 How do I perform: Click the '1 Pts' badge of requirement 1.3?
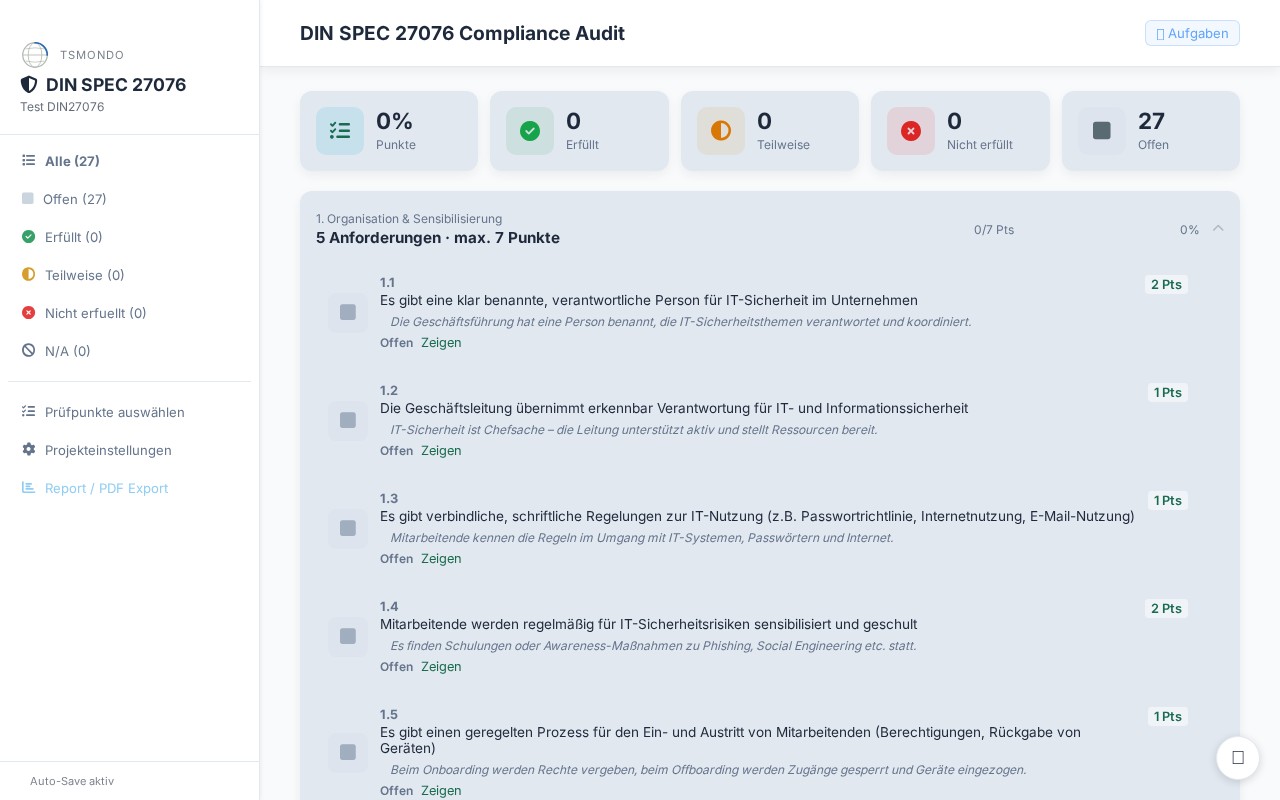click(1168, 500)
